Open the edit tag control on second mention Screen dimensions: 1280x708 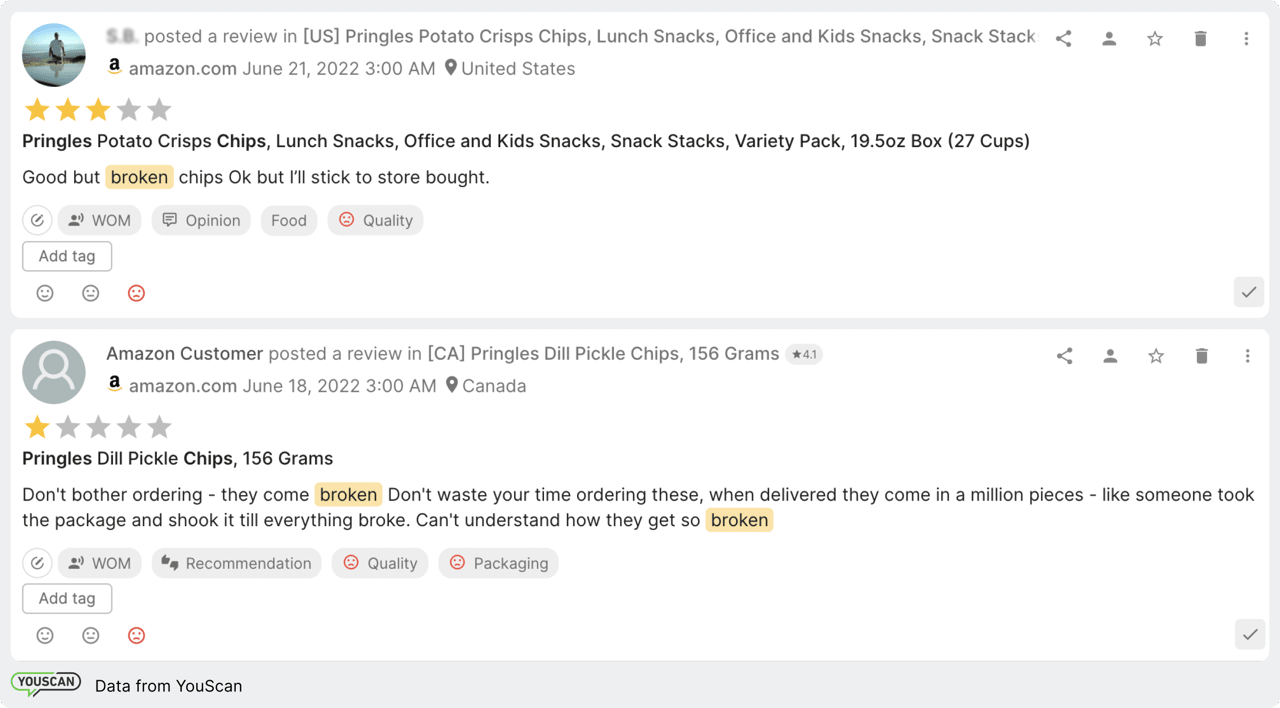[x=37, y=563]
